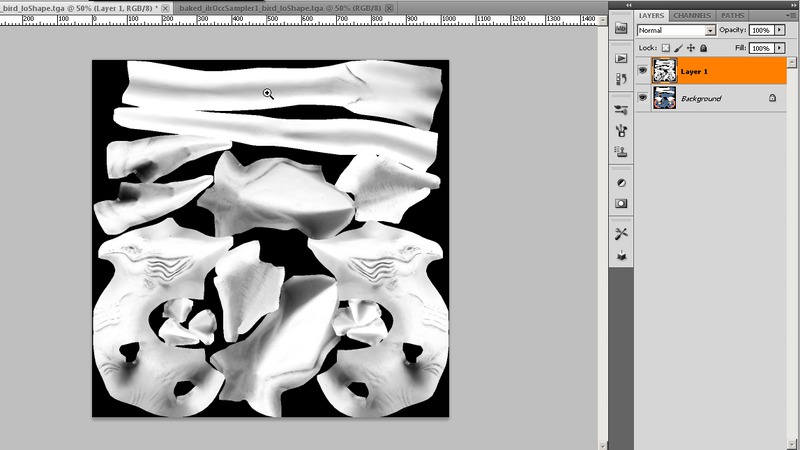This screenshot has width=800, height=450.
Task: Enable lock transparent pixels
Action: [666, 48]
